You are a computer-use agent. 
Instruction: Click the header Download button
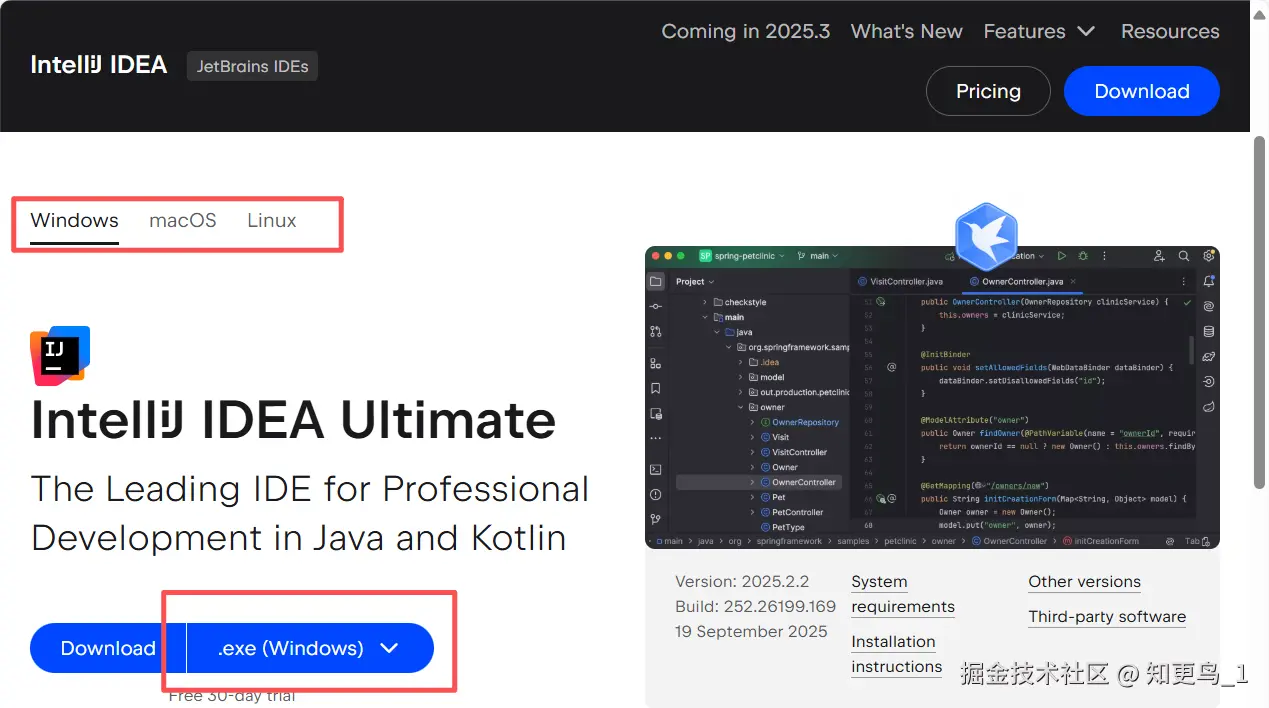tap(1142, 91)
